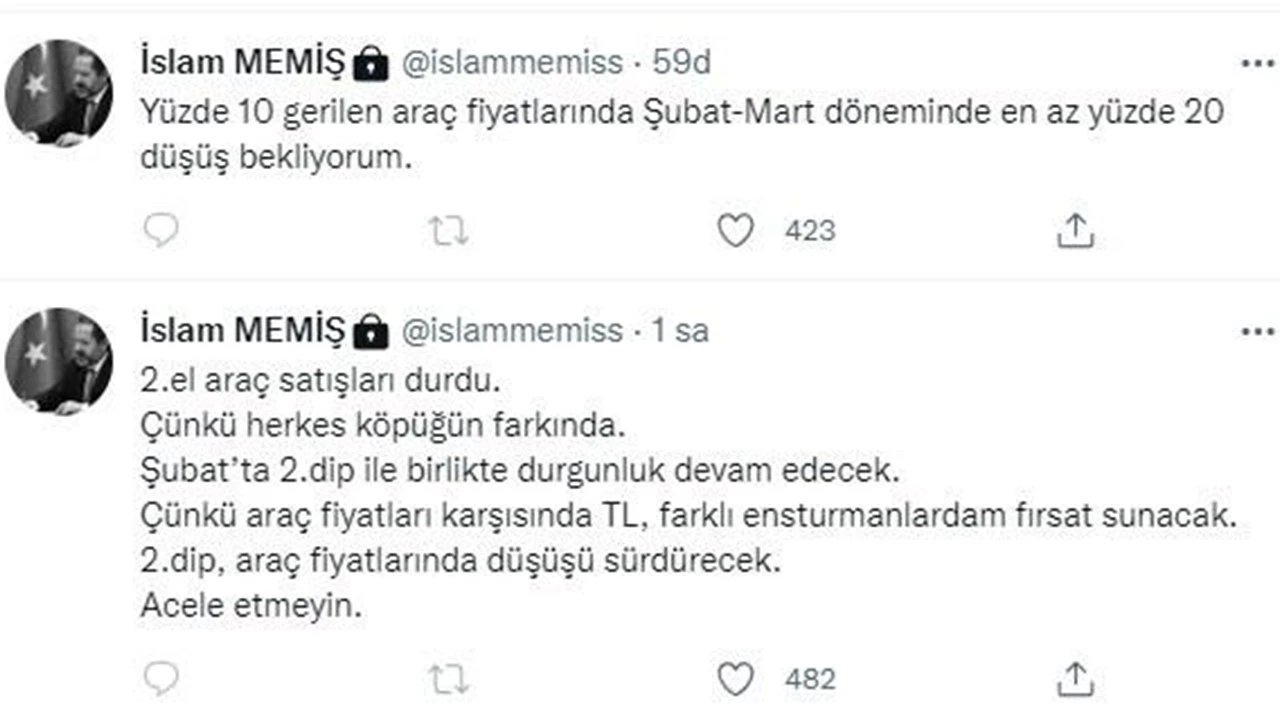This screenshot has width=1280, height=720.
Task: Reply to the 59d car price tweet
Action: coord(161,231)
